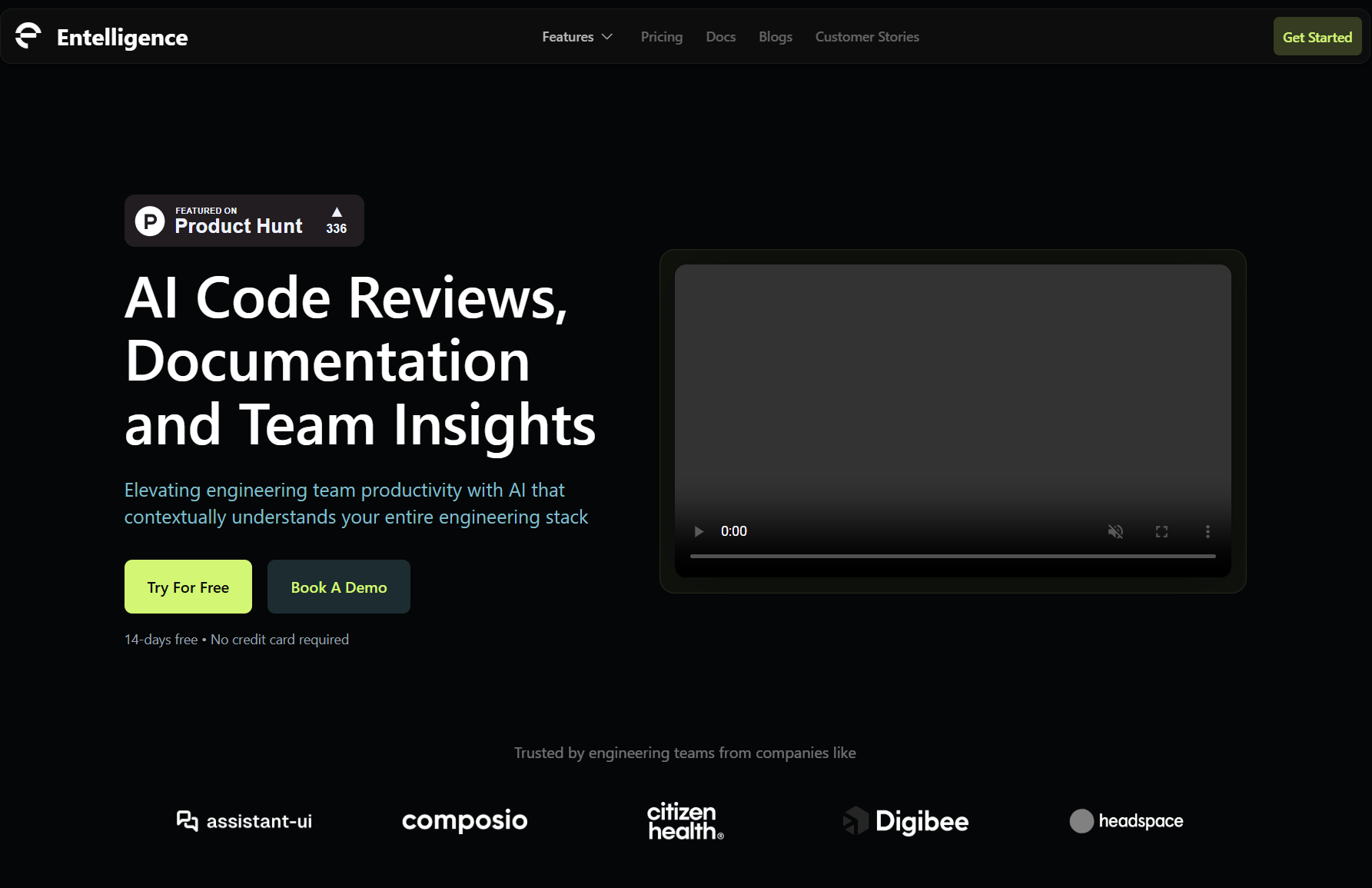Expand the Features dropdown menu
1372x888 pixels.
coord(577,37)
